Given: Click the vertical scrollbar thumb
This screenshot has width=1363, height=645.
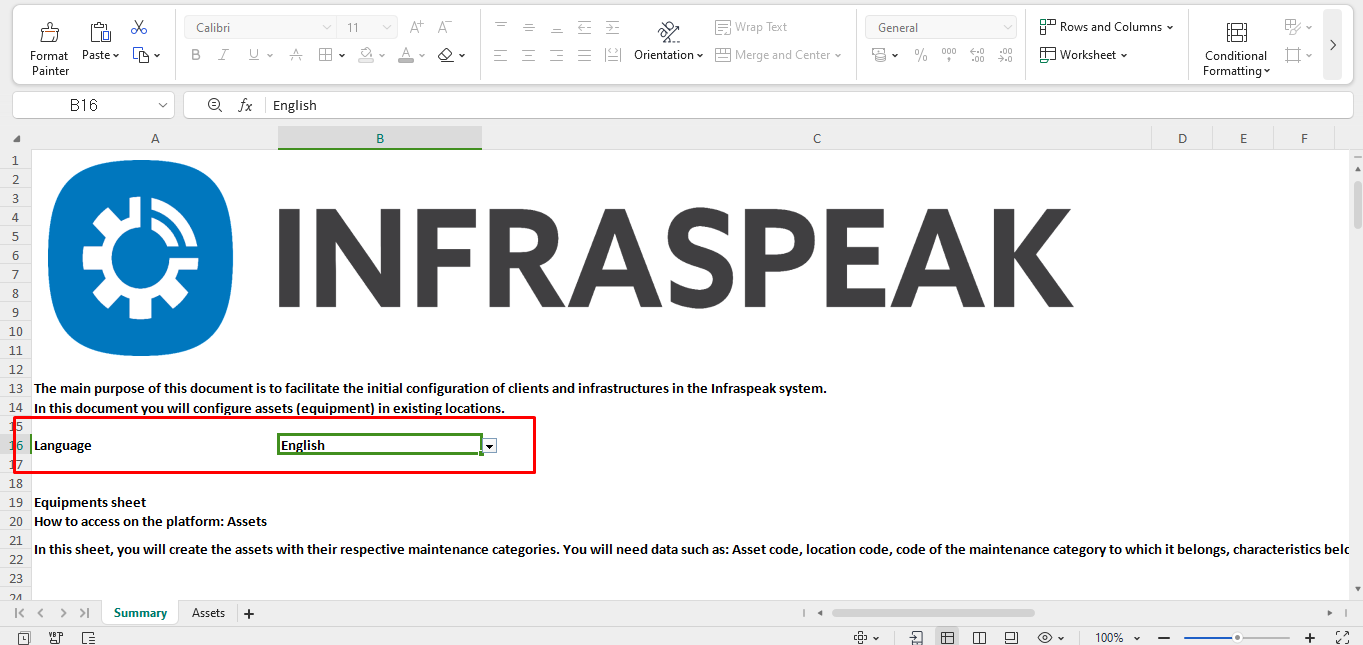Looking at the screenshot, I should (1357, 205).
